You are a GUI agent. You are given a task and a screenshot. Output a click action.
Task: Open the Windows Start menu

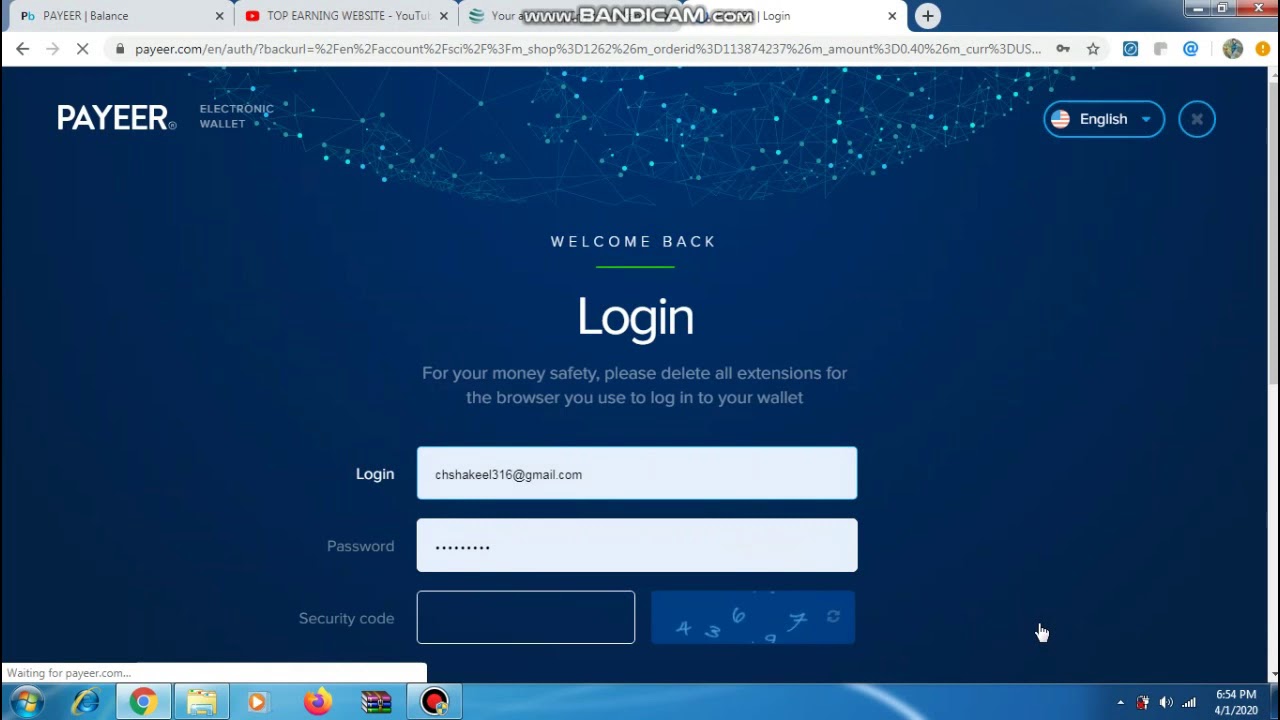(x=27, y=702)
